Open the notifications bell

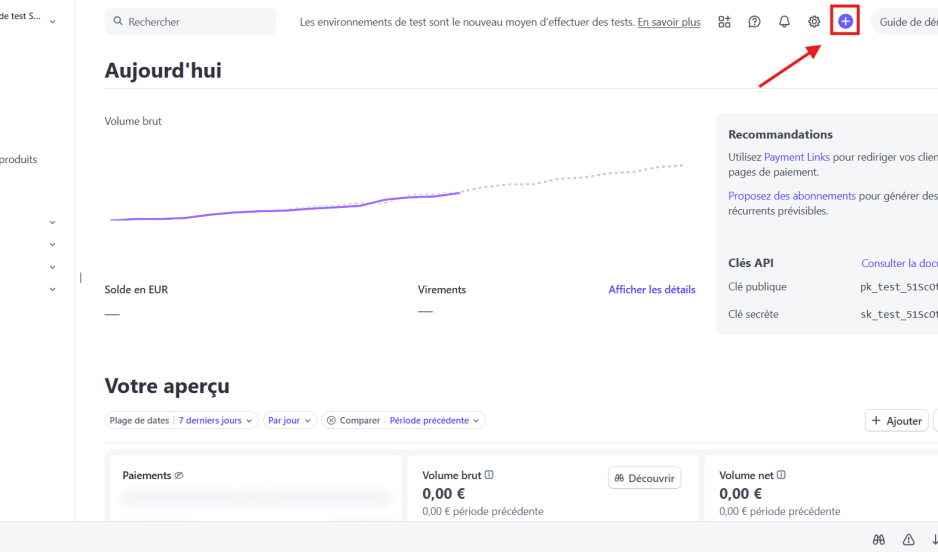784,21
